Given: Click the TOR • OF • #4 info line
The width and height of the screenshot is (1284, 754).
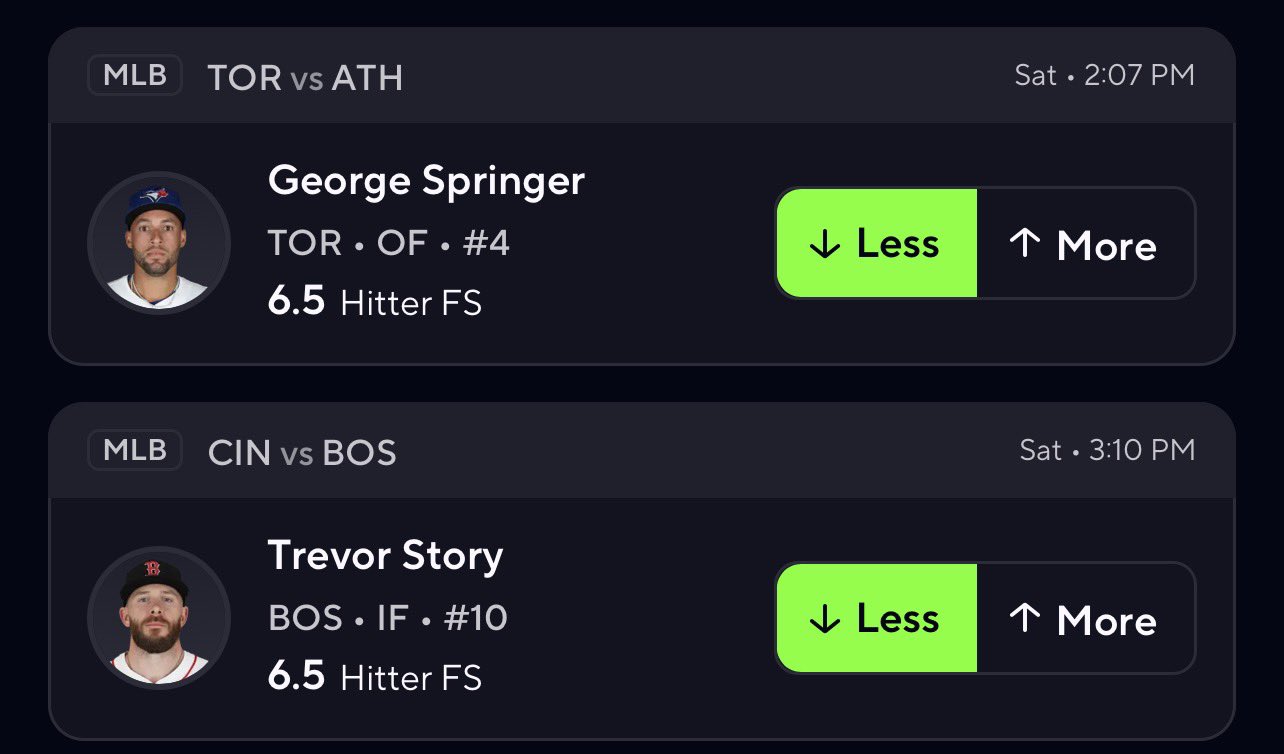Looking at the screenshot, I should click(x=389, y=243).
